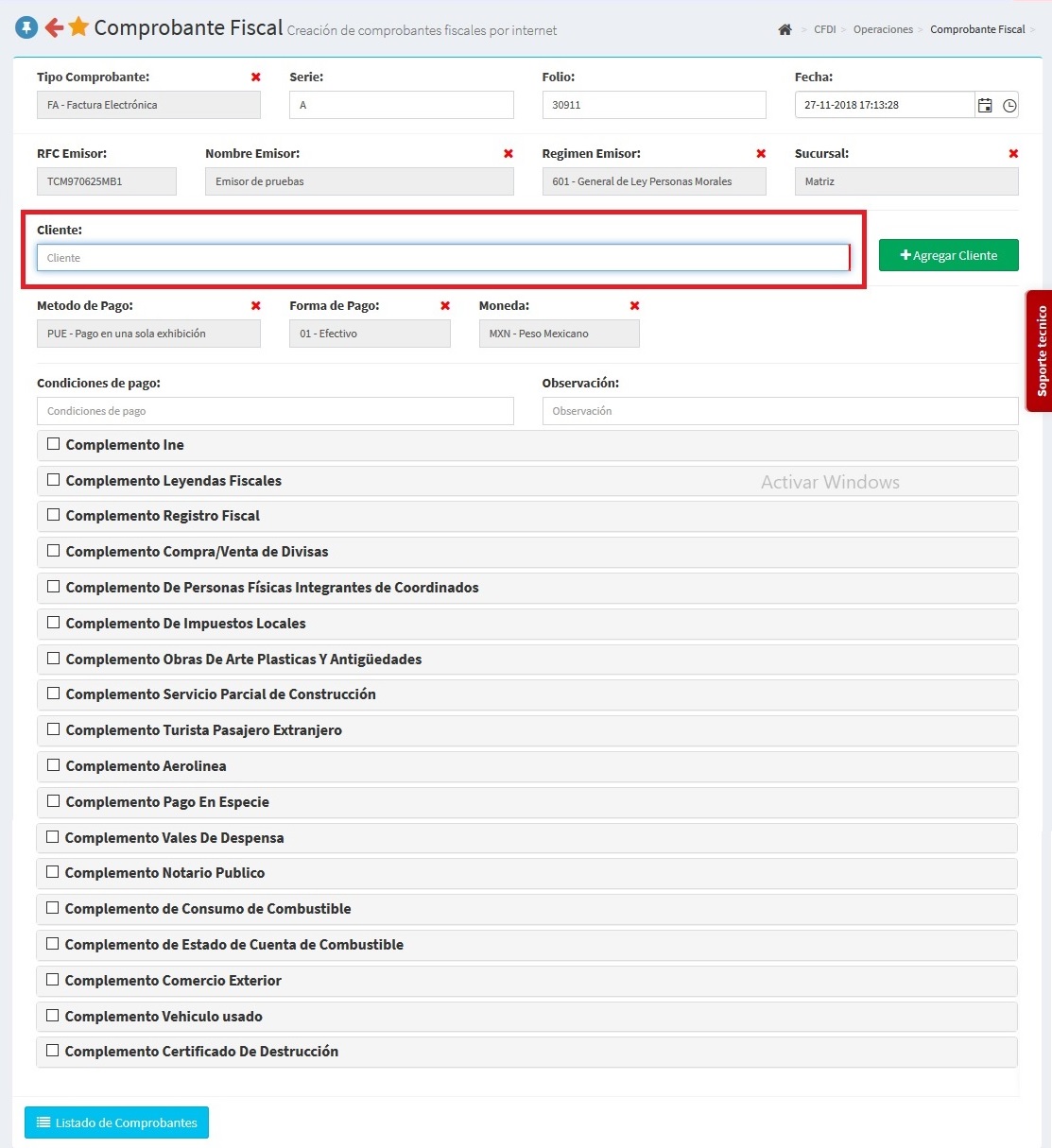This screenshot has height=1148, width=1052.
Task: Open Listado de Comprobantes
Action: [x=116, y=1122]
